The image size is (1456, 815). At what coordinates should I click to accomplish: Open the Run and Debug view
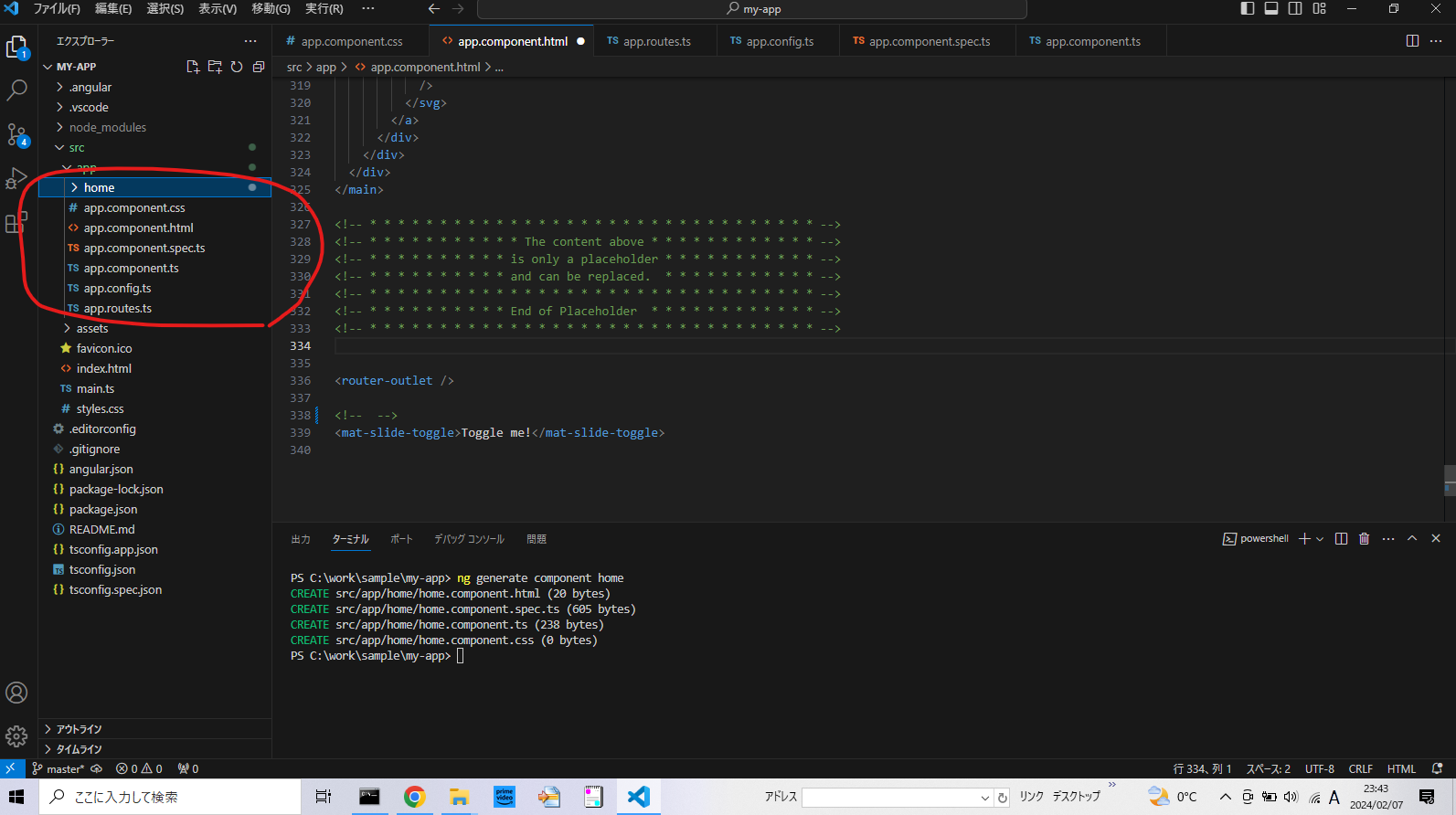16,178
